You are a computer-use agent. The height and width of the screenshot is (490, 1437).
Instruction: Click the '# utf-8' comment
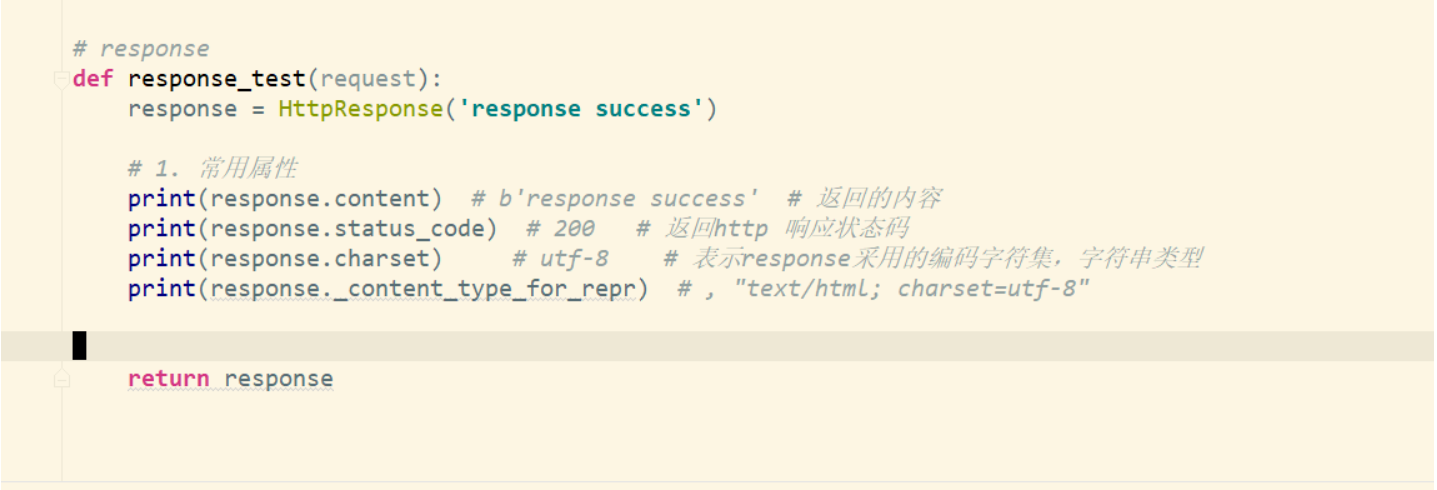coord(560,259)
